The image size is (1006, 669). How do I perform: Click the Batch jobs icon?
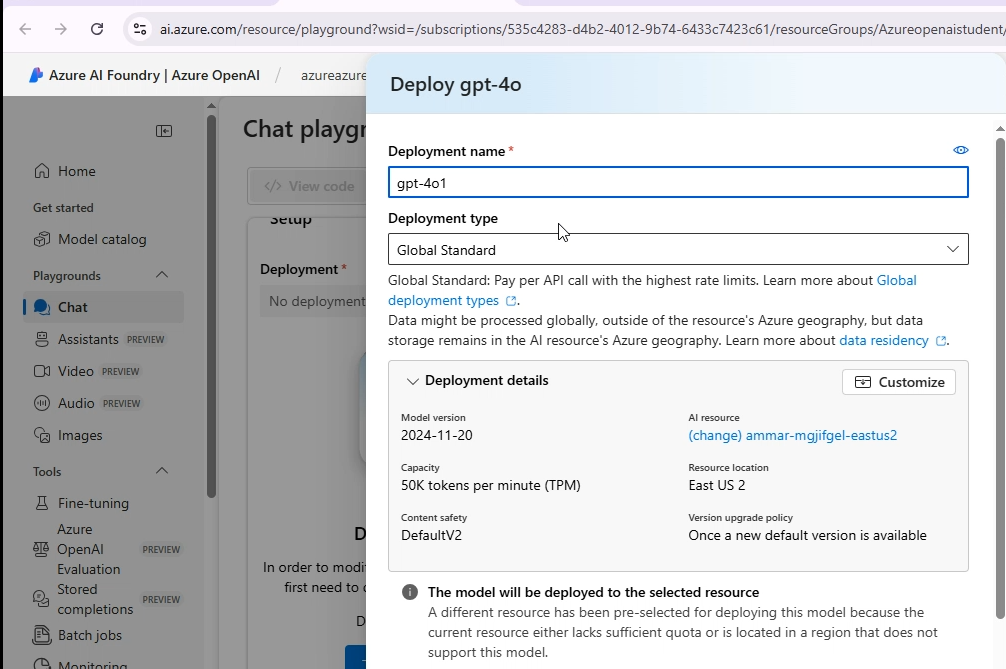pos(42,635)
